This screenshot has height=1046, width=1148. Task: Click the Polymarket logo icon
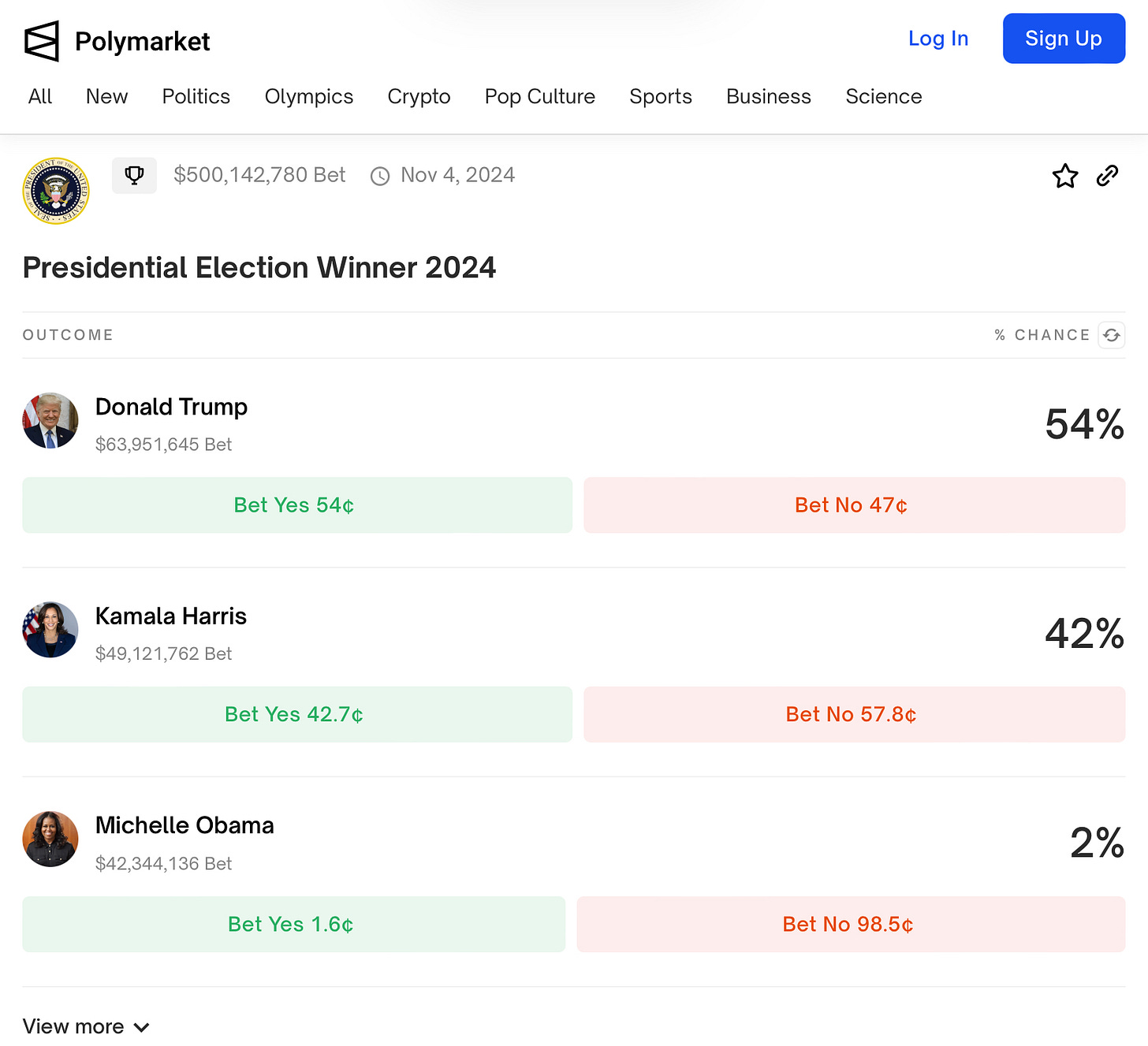click(x=42, y=41)
